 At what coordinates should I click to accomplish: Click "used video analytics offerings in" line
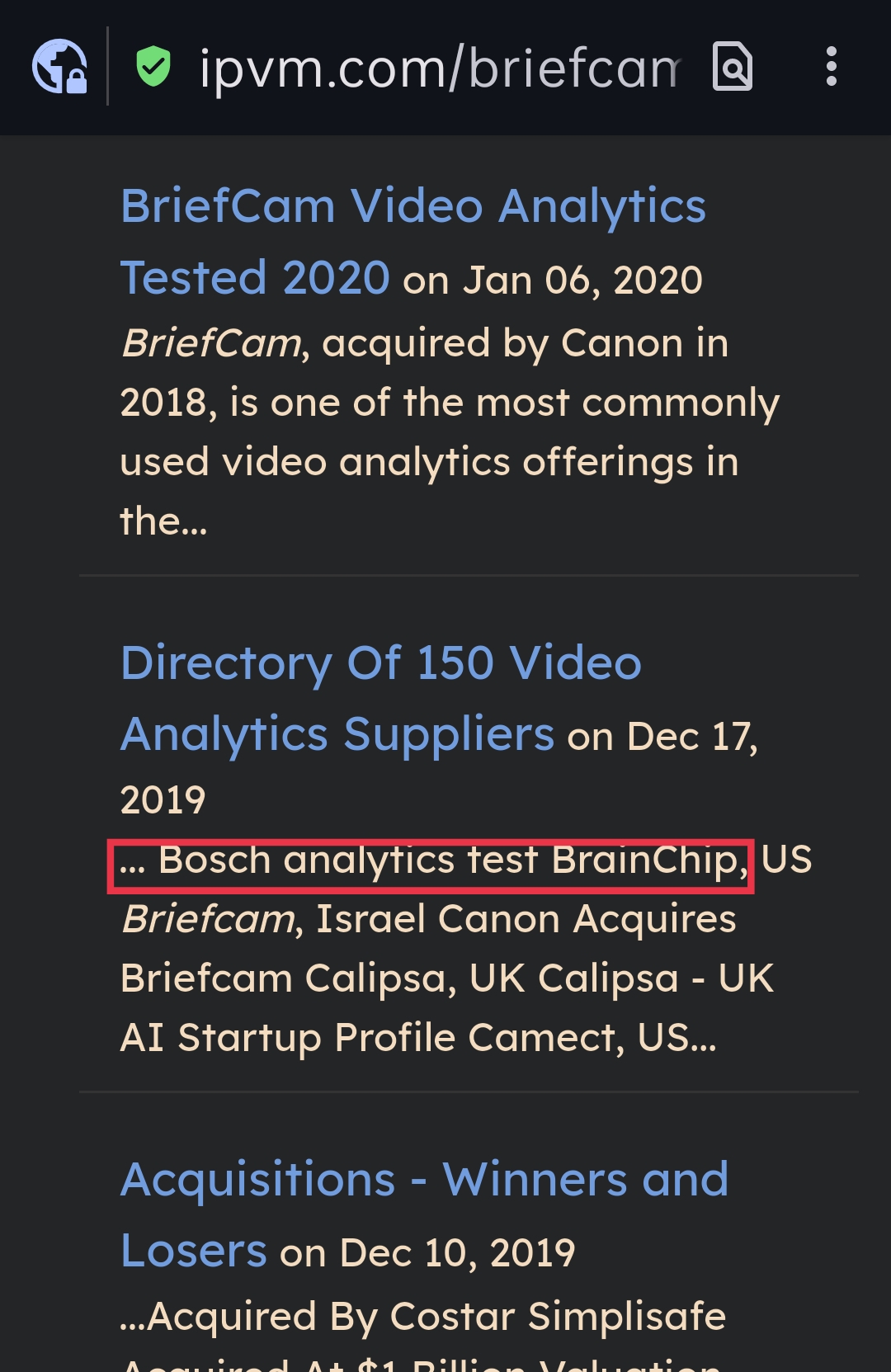[x=429, y=462]
